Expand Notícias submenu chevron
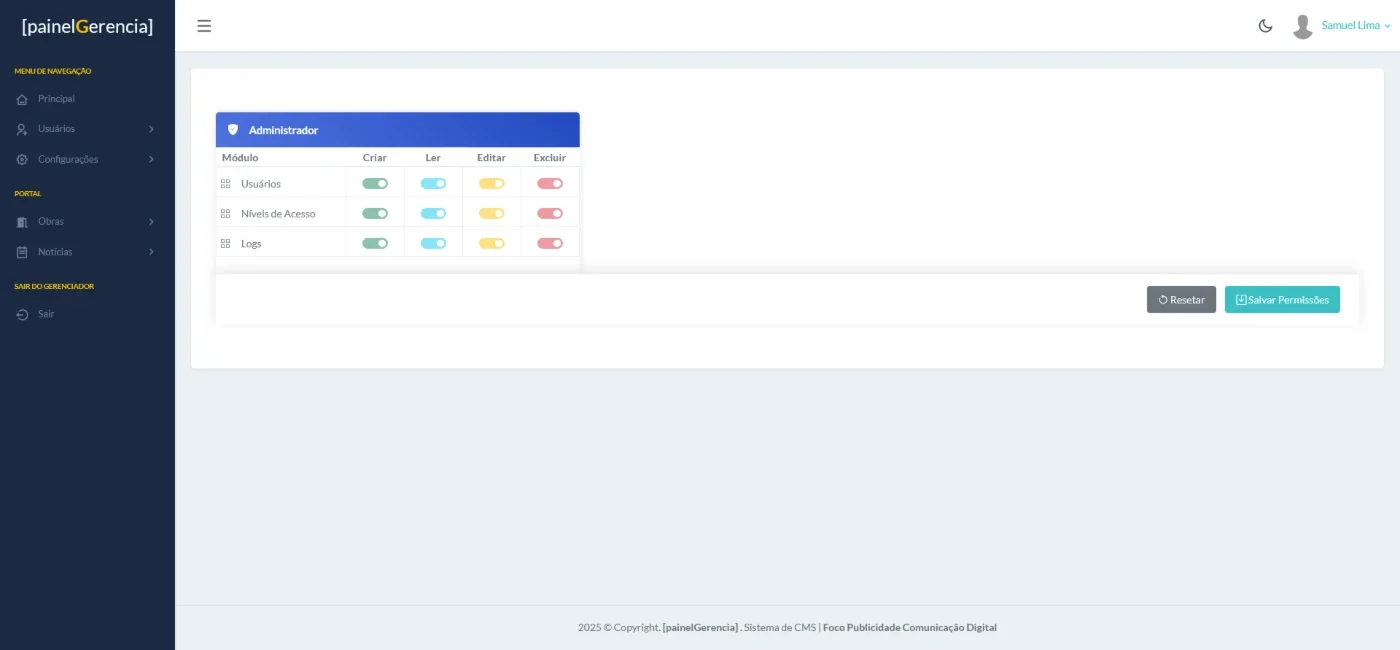 [x=151, y=252]
